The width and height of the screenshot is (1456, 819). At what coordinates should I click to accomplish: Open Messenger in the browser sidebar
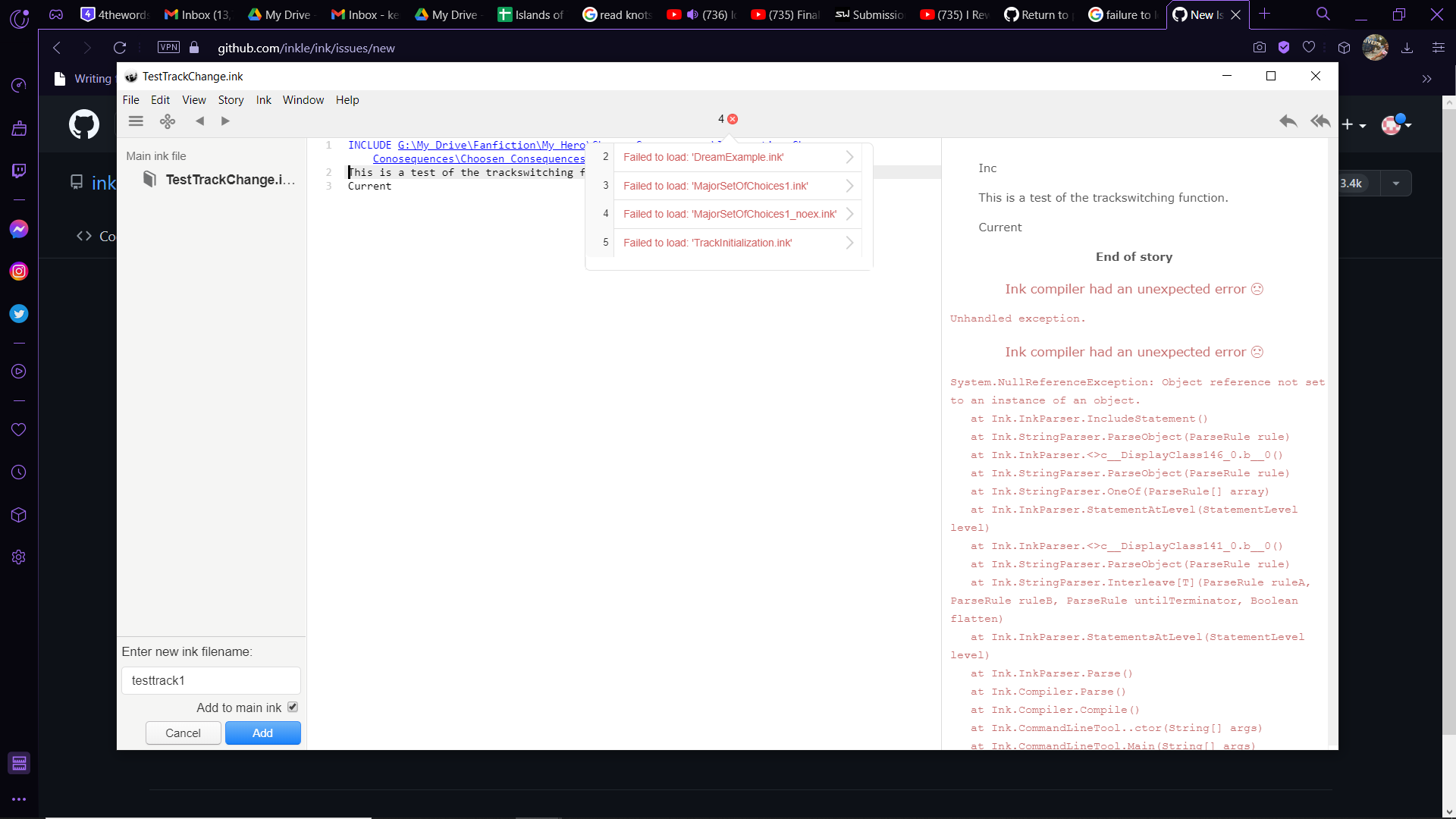coord(19,229)
